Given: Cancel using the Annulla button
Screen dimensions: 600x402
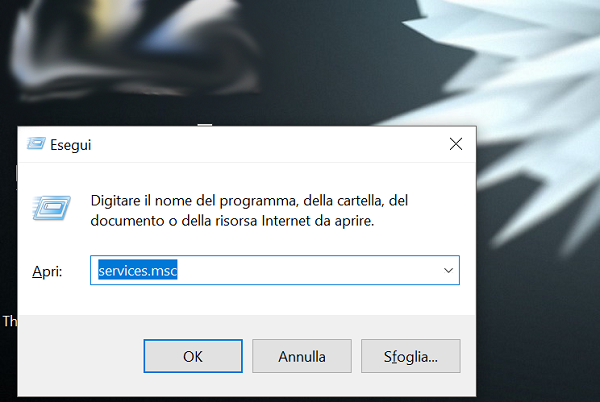Looking at the screenshot, I should click(x=302, y=356).
